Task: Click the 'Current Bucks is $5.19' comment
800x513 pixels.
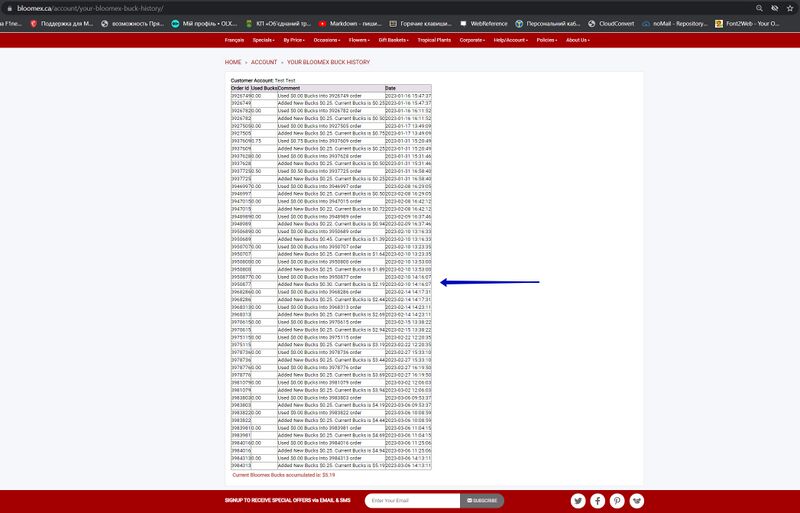Action: pyautogui.click(x=331, y=466)
